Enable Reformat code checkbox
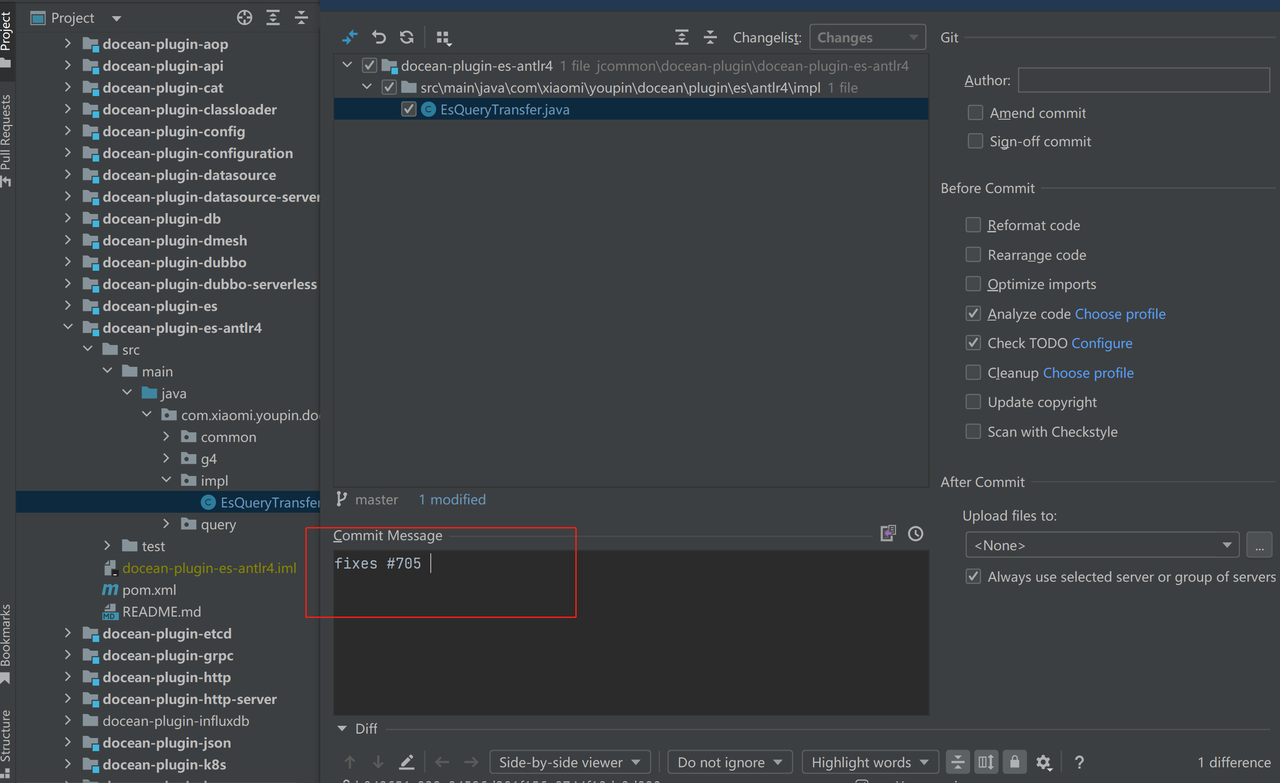The image size is (1280, 783). pos(973,225)
